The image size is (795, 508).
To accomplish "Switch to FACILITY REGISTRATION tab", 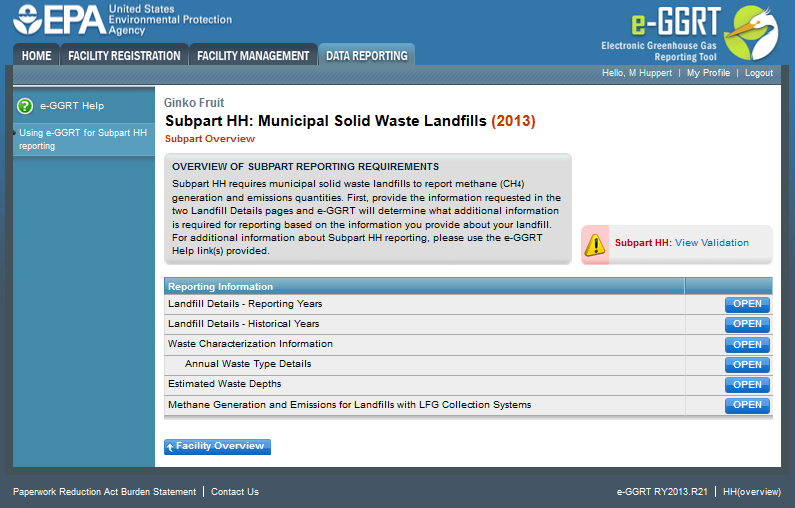I will coord(124,55).
